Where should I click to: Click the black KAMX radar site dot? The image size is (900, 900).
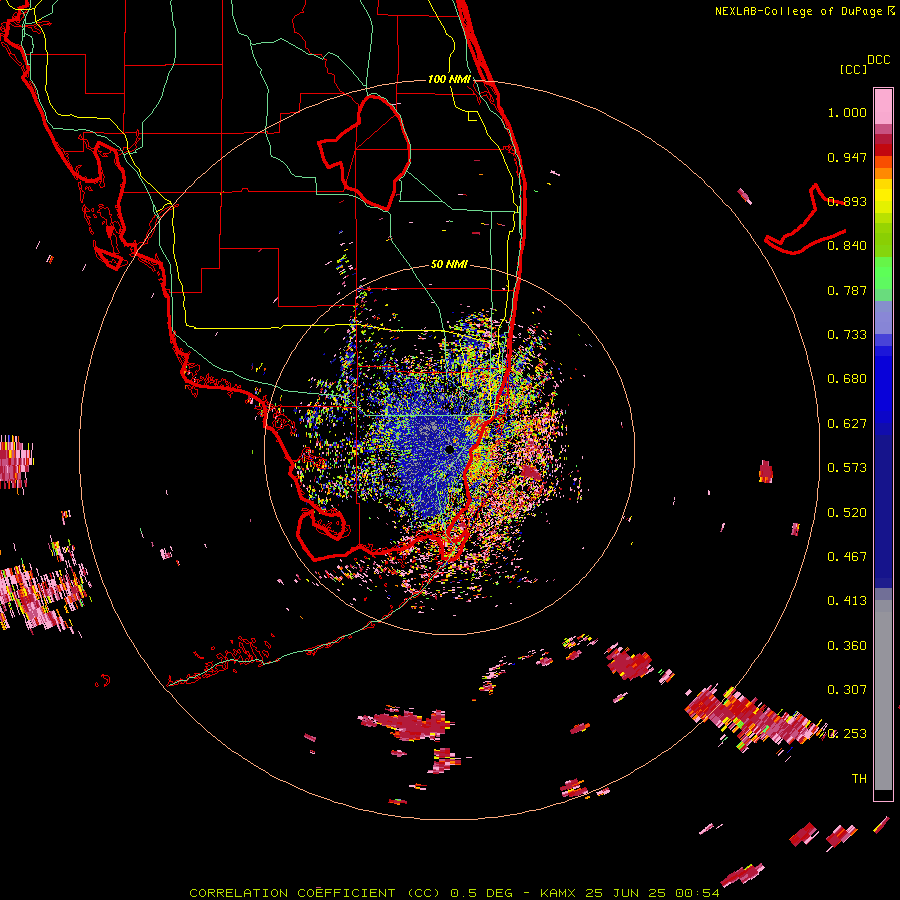click(449, 449)
